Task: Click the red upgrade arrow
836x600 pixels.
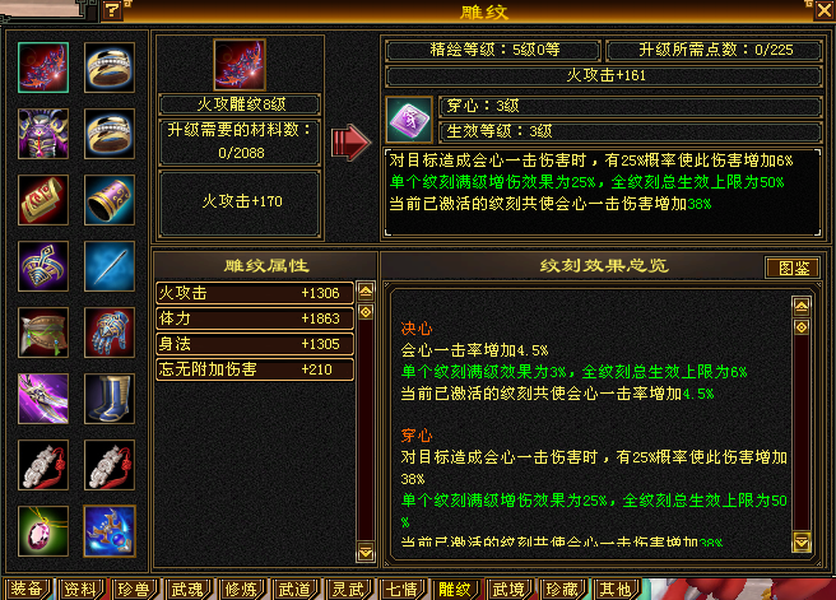Action: tap(350, 142)
